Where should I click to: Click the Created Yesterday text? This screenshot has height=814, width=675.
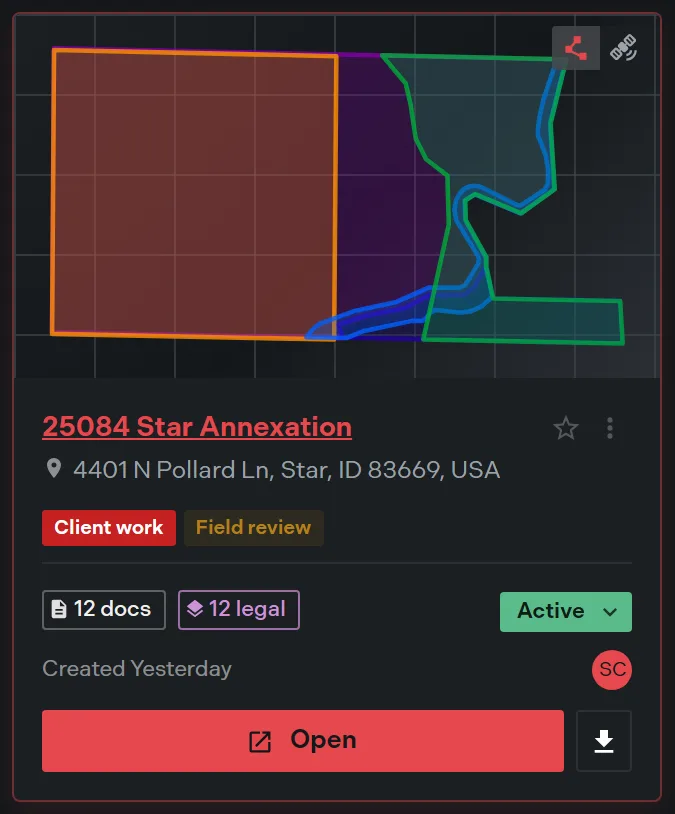click(x=137, y=669)
